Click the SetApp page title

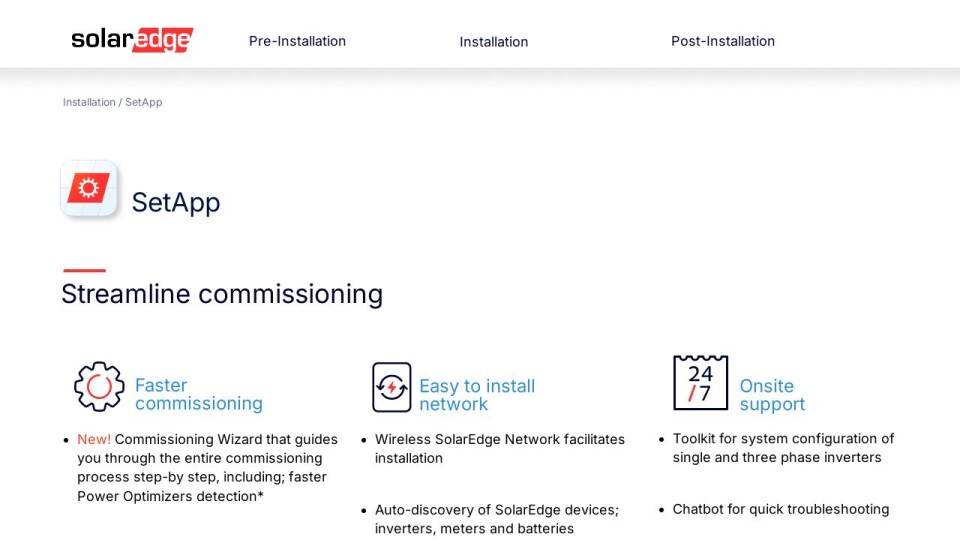(x=176, y=203)
